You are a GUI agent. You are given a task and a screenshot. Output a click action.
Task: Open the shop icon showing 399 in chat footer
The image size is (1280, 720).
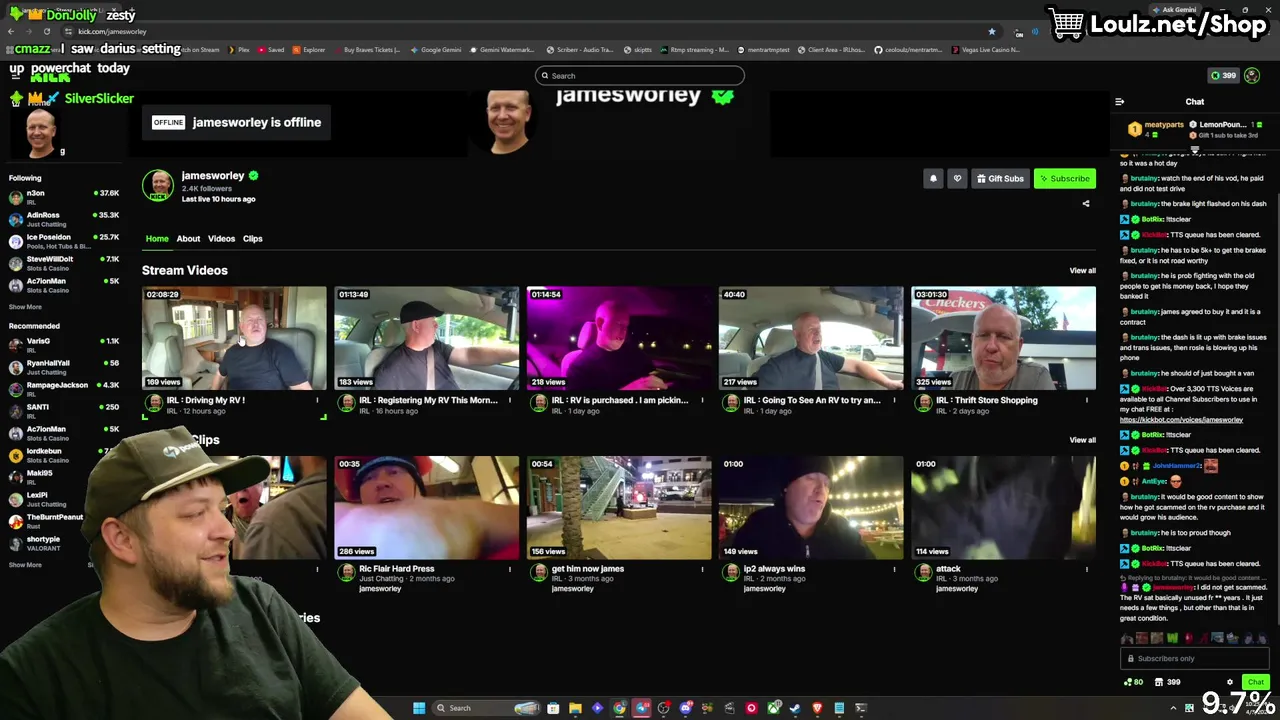coord(1167,682)
